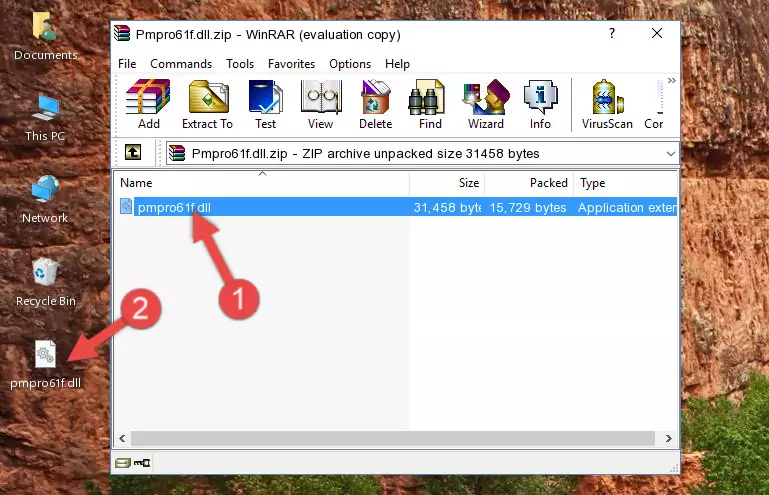Screen dimensions: 769x495
Task: Click the drive icon in status bar
Action: tap(123, 463)
